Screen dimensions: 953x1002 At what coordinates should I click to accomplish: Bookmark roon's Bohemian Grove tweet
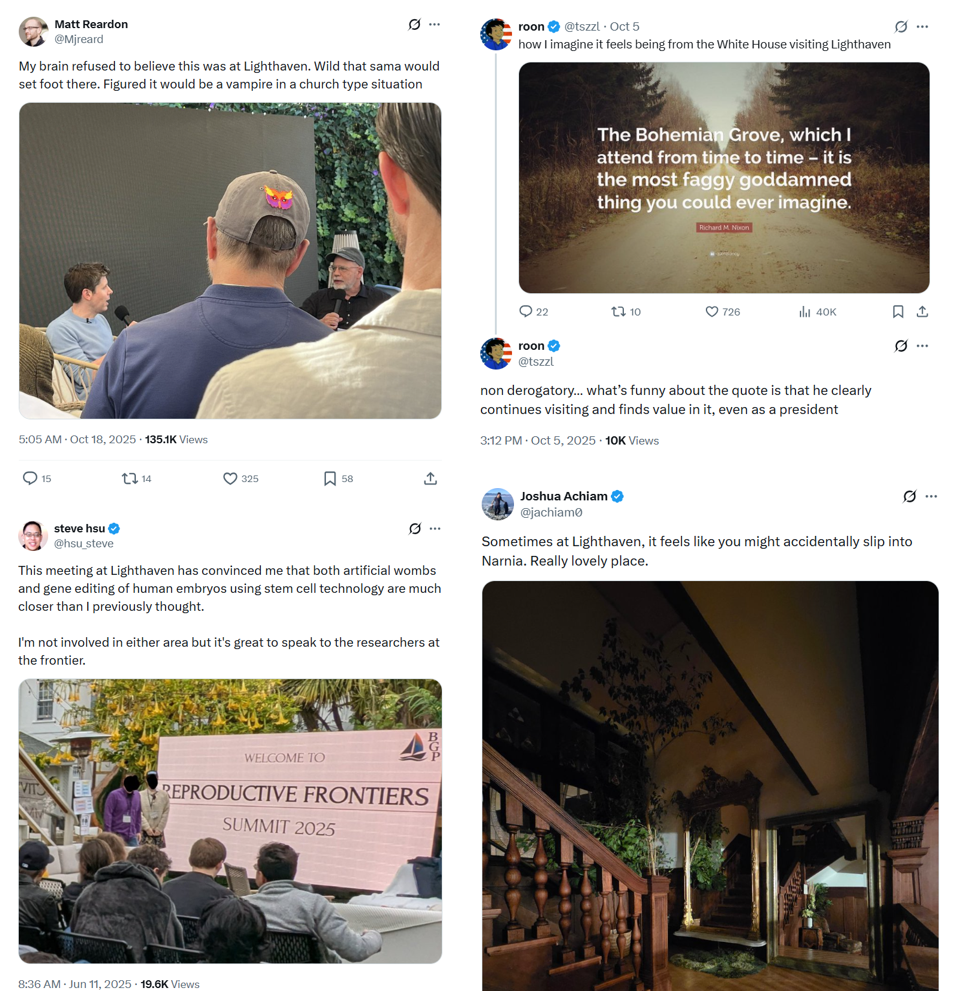[x=898, y=311]
